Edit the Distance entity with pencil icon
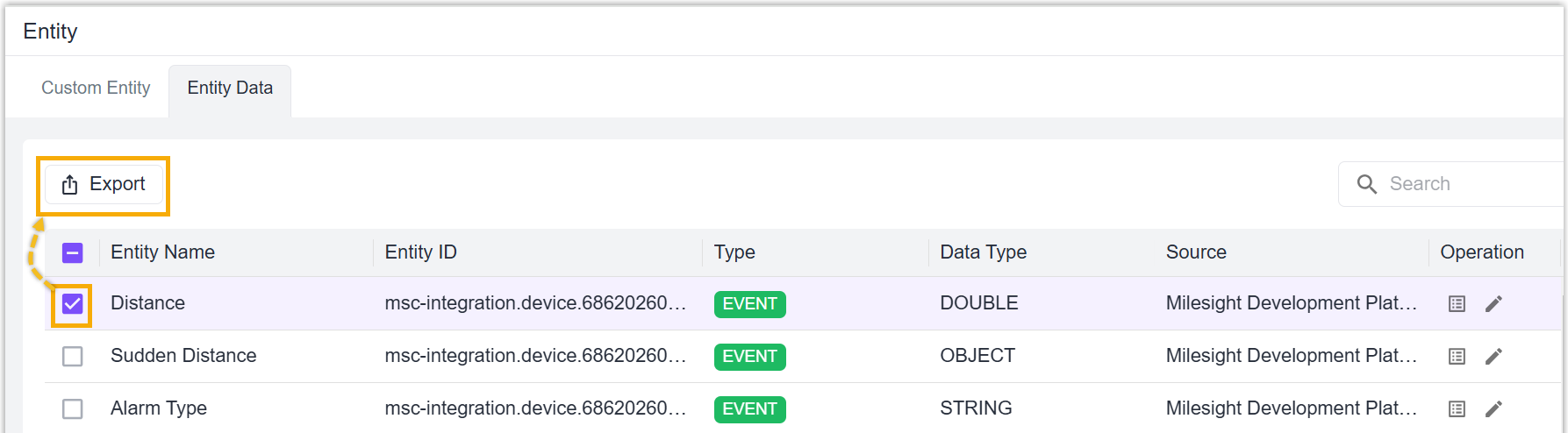Screen dimensions: 1568x433 [1493, 304]
